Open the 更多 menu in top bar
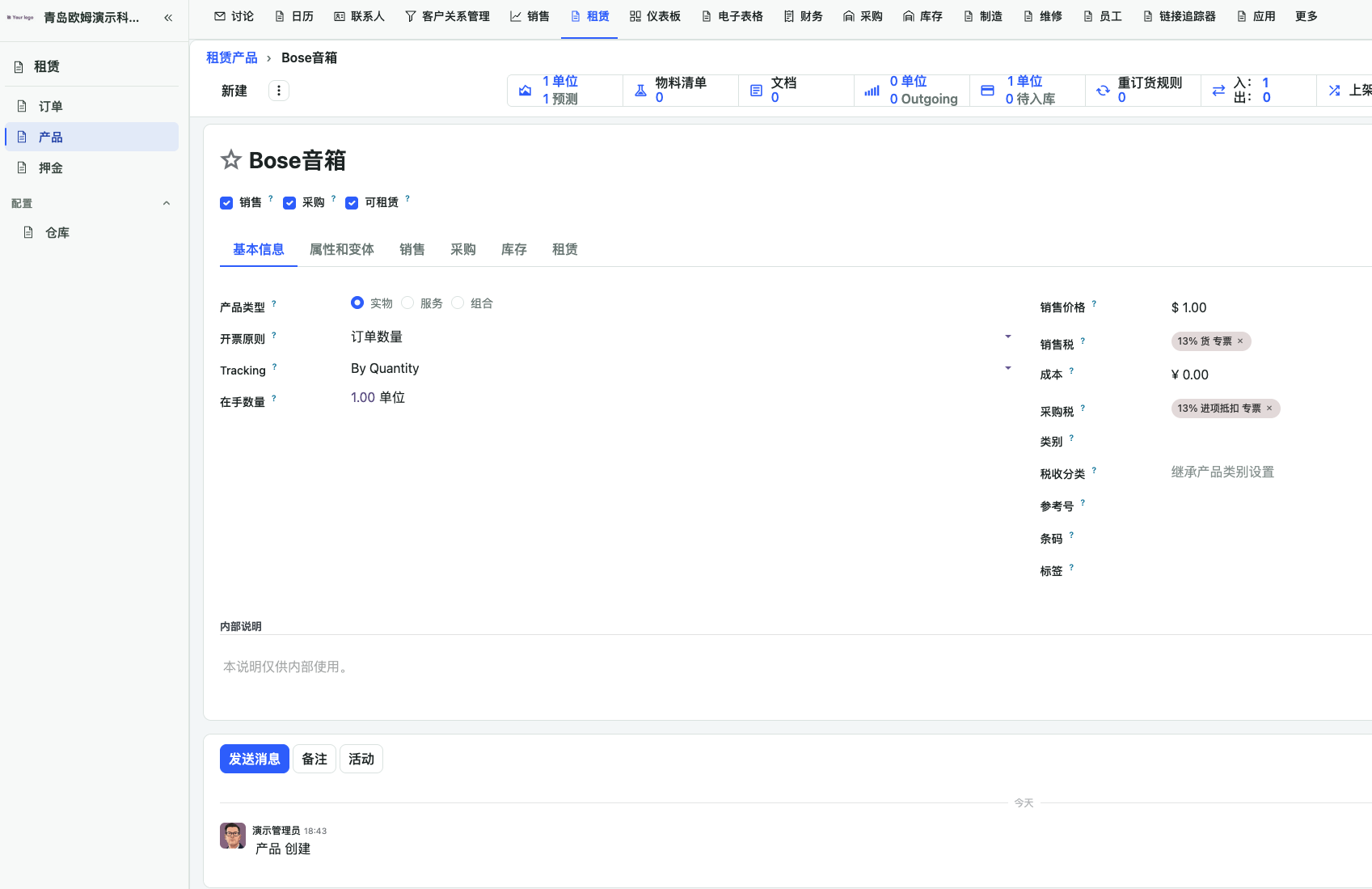The width and height of the screenshot is (1372, 889). (x=1307, y=16)
